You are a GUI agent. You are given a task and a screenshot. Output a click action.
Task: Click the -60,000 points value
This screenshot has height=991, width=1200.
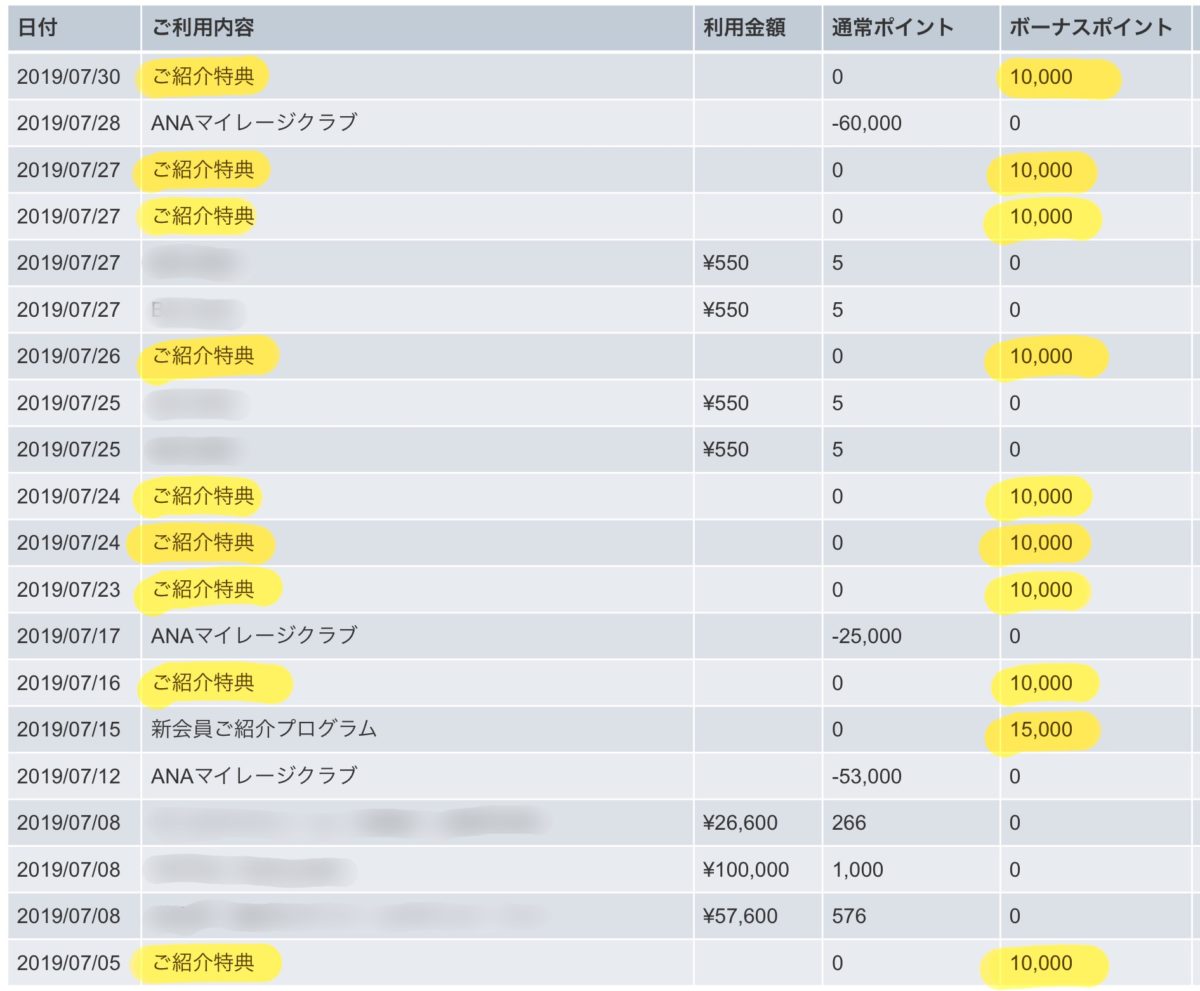866,124
